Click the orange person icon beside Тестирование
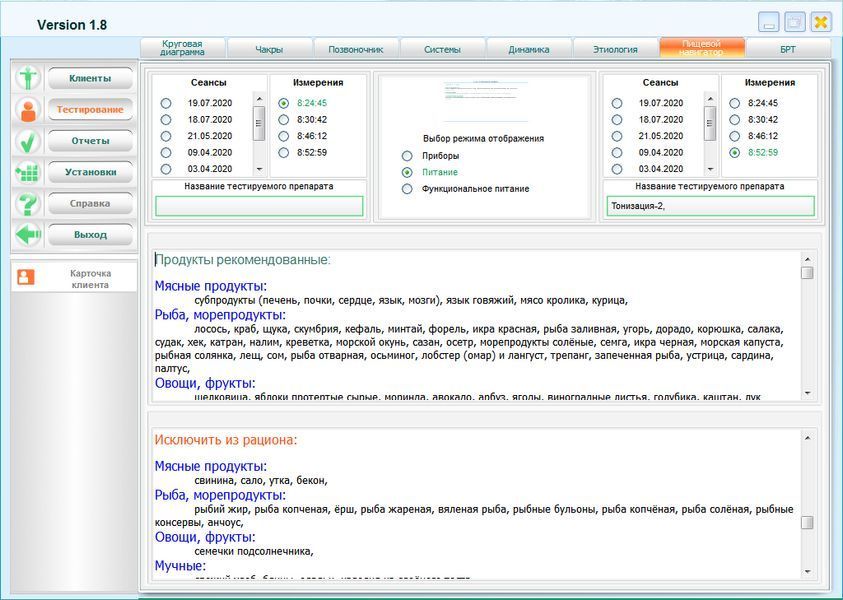This screenshot has width=843, height=600. coord(28,110)
